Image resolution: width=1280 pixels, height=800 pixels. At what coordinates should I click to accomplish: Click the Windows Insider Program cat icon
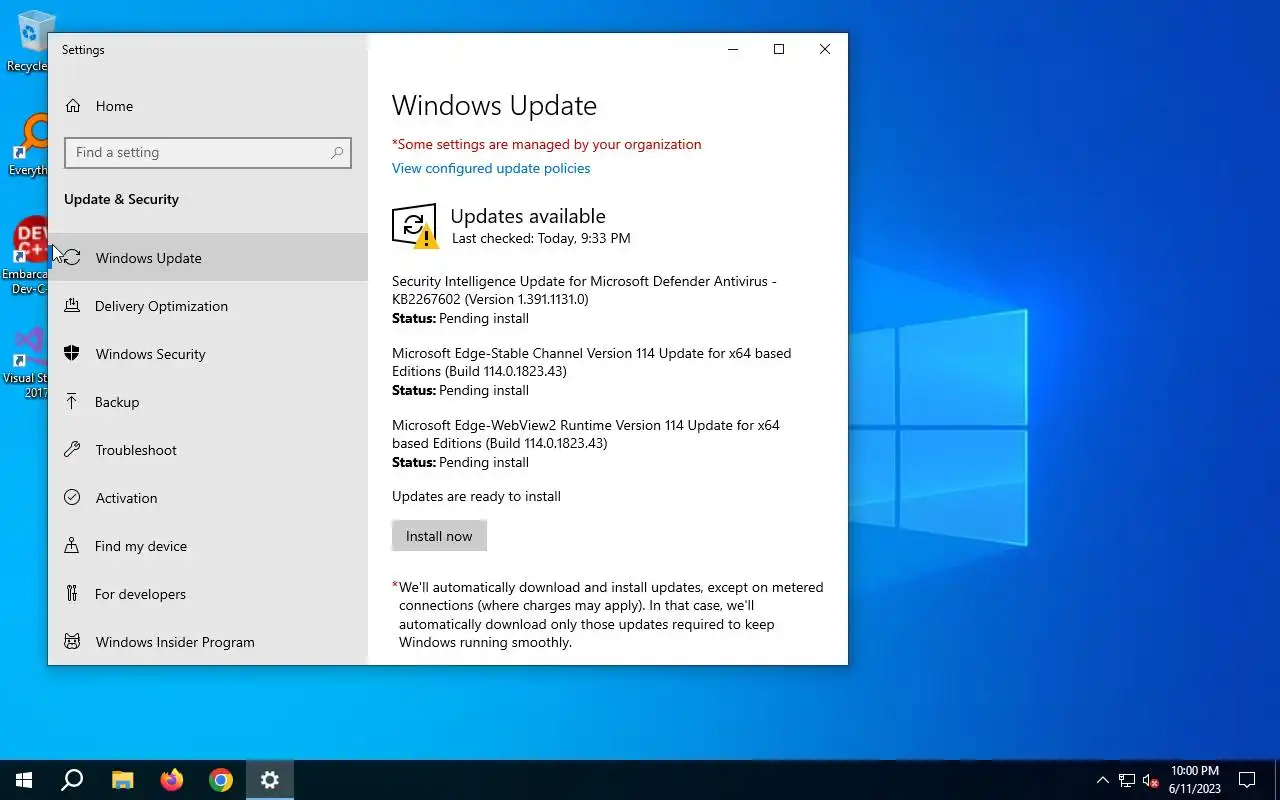[x=72, y=642]
